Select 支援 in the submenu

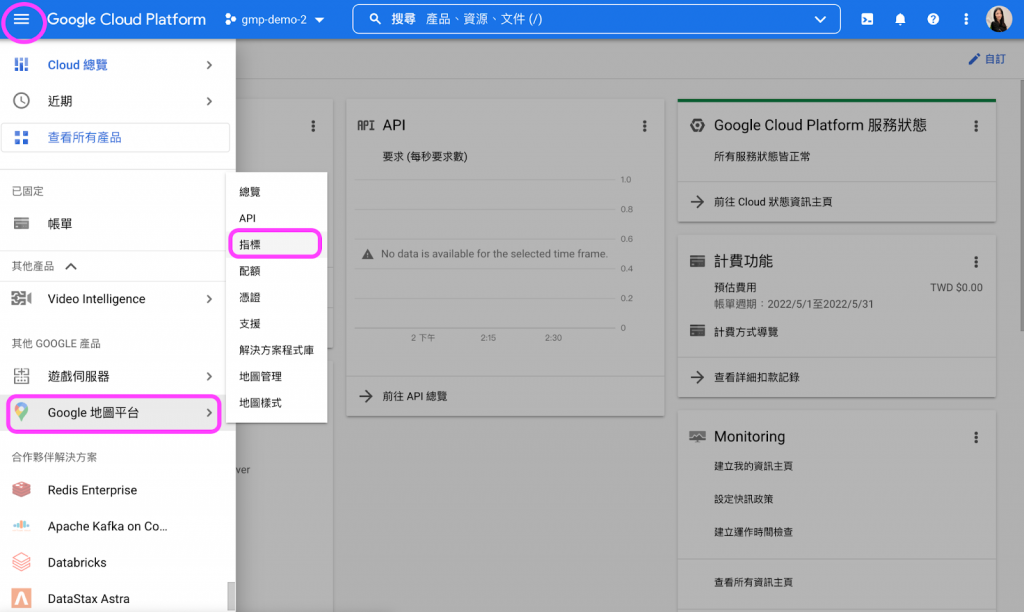coord(276,323)
